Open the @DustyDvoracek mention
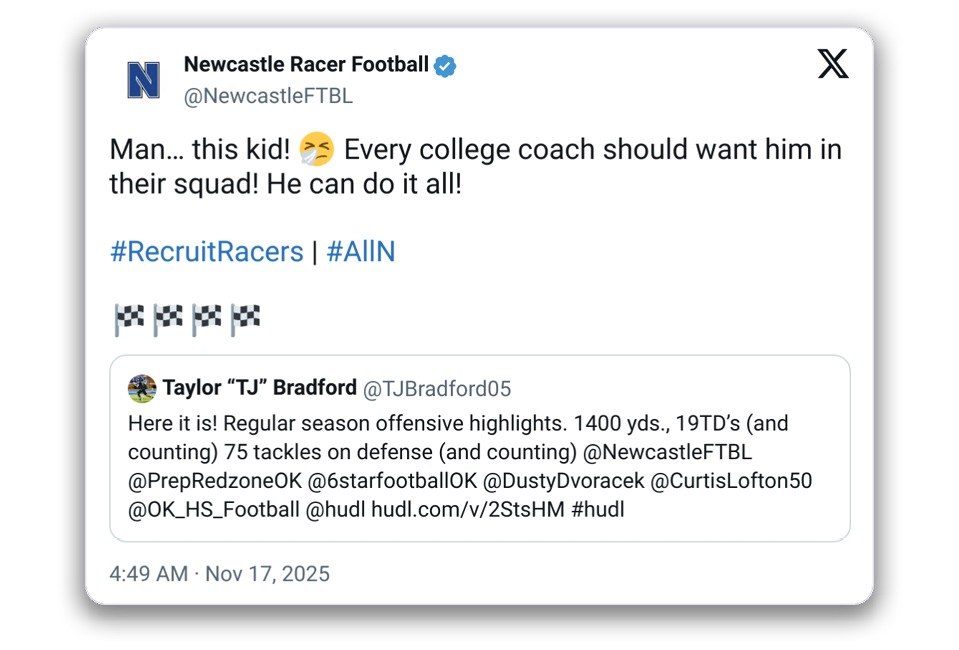Image resolution: width=959 pixels, height=650 pixels. (x=564, y=481)
